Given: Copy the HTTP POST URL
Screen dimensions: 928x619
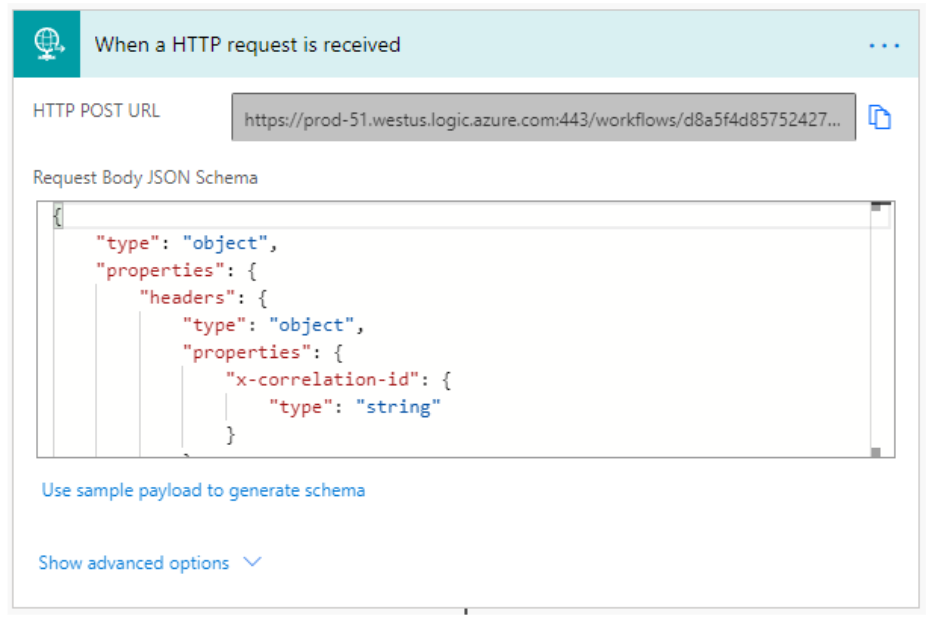Looking at the screenshot, I should click(x=880, y=117).
